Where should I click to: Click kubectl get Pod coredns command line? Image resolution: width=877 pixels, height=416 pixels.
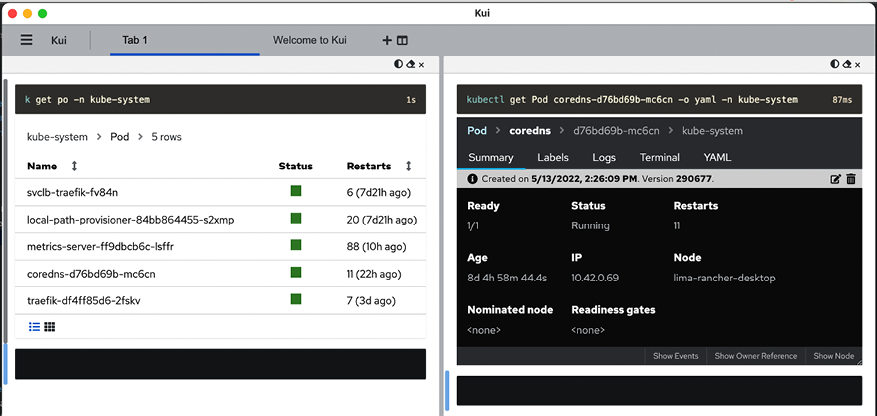pos(632,100)
